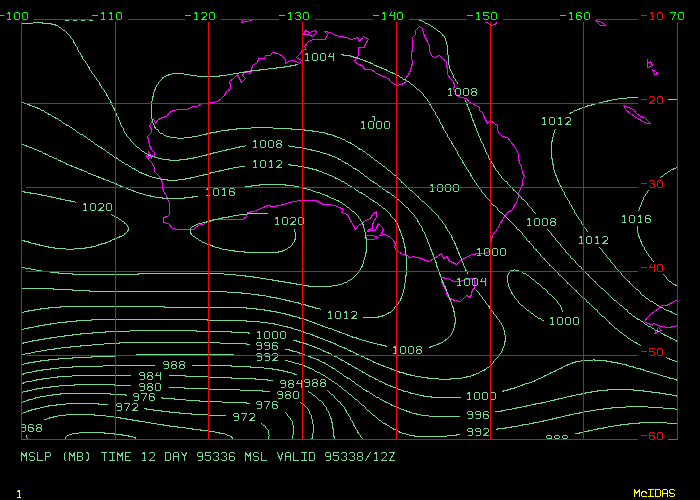Image resolution: width=700 pixels, height=500 pixels.
Task: Click the red -50 latitude label
Action: point(654,352)
